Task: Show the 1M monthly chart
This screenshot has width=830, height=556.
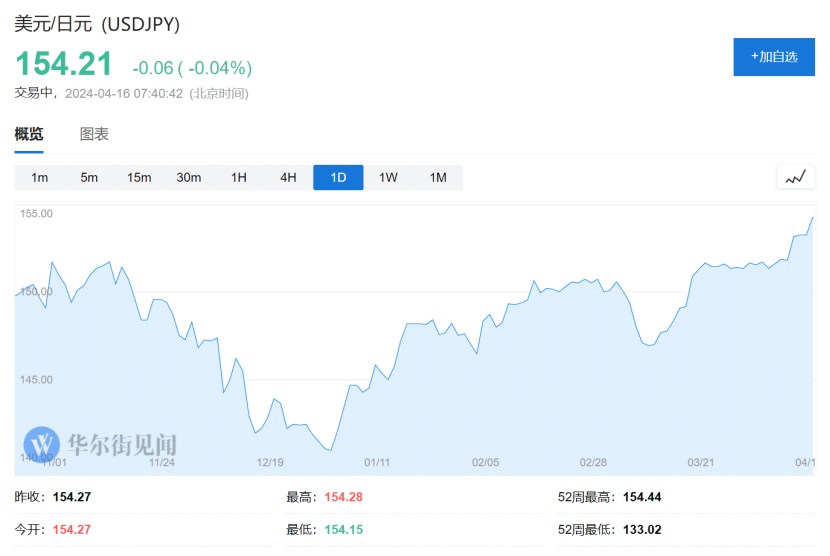Action: (438, 178)
